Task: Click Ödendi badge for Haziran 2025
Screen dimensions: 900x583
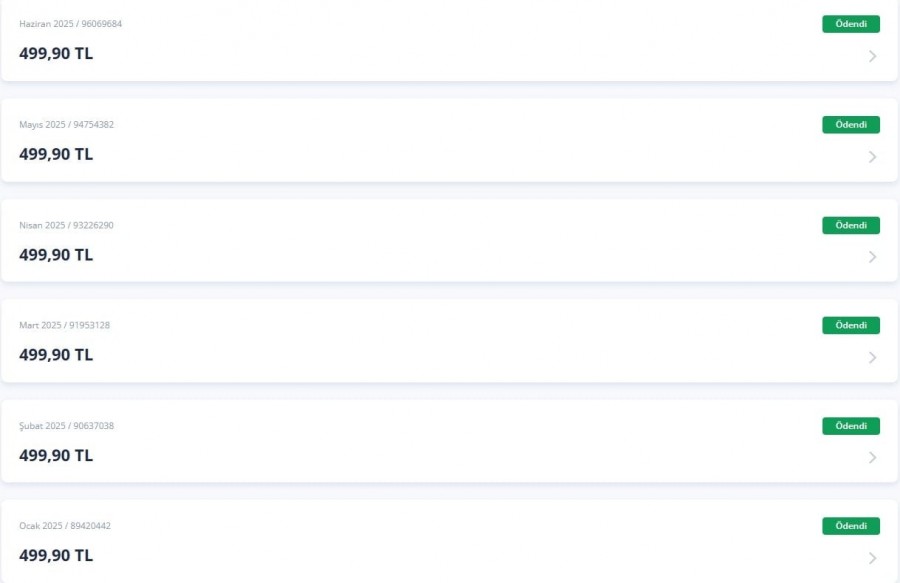Action: 851,24
